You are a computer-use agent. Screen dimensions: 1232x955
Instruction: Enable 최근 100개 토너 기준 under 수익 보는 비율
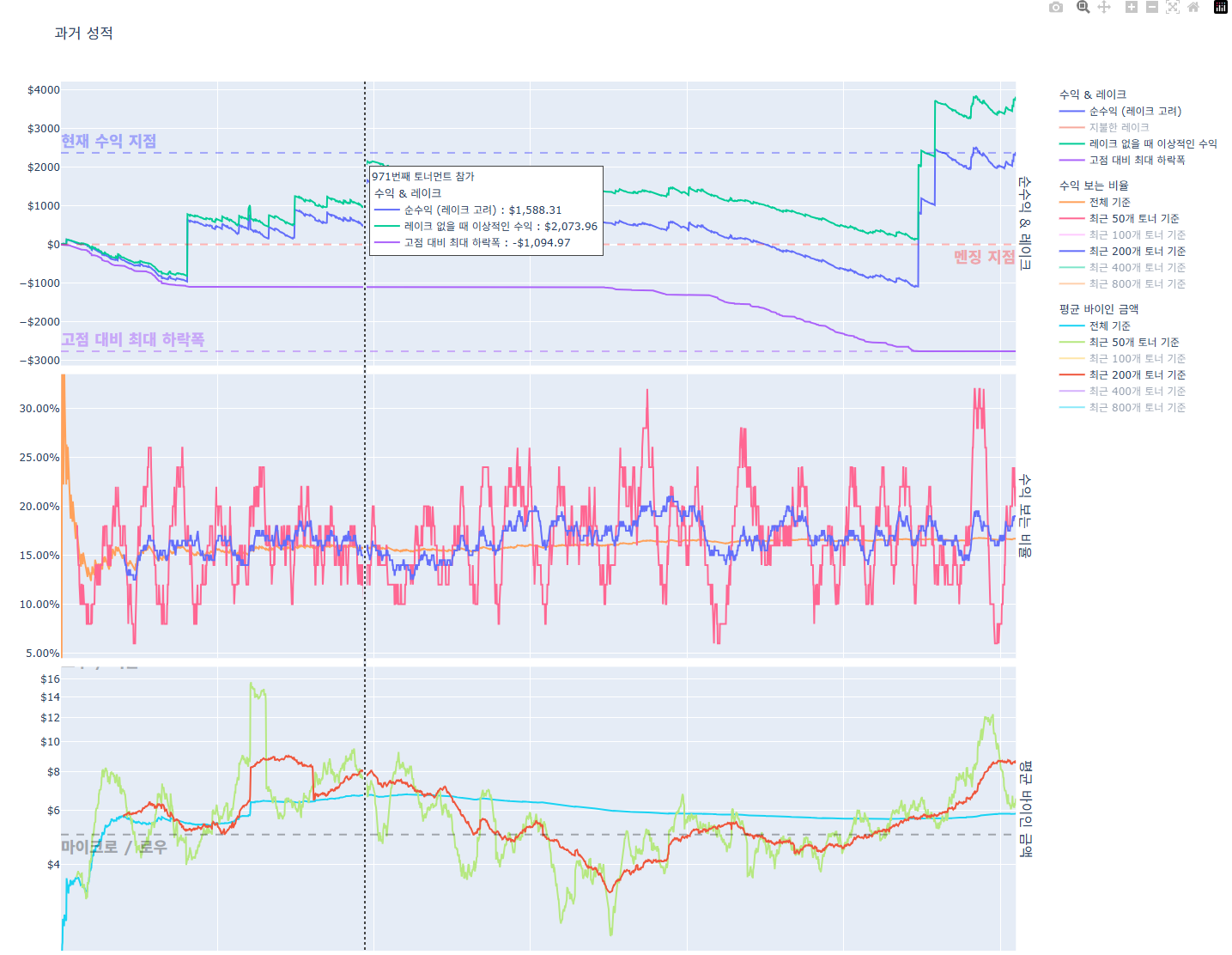[x=1137, y=234]
